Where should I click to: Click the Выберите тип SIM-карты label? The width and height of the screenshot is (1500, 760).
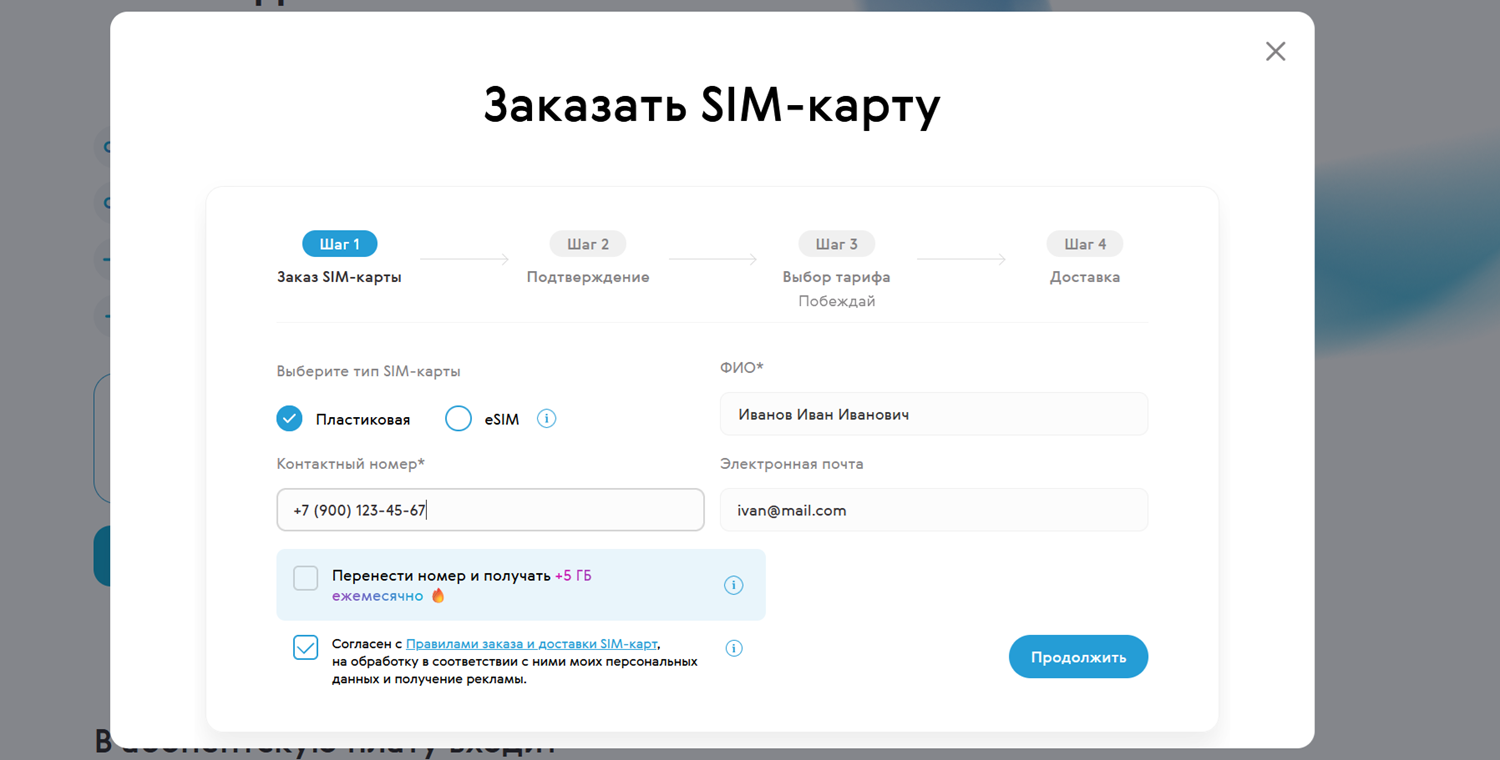point(369,371)
